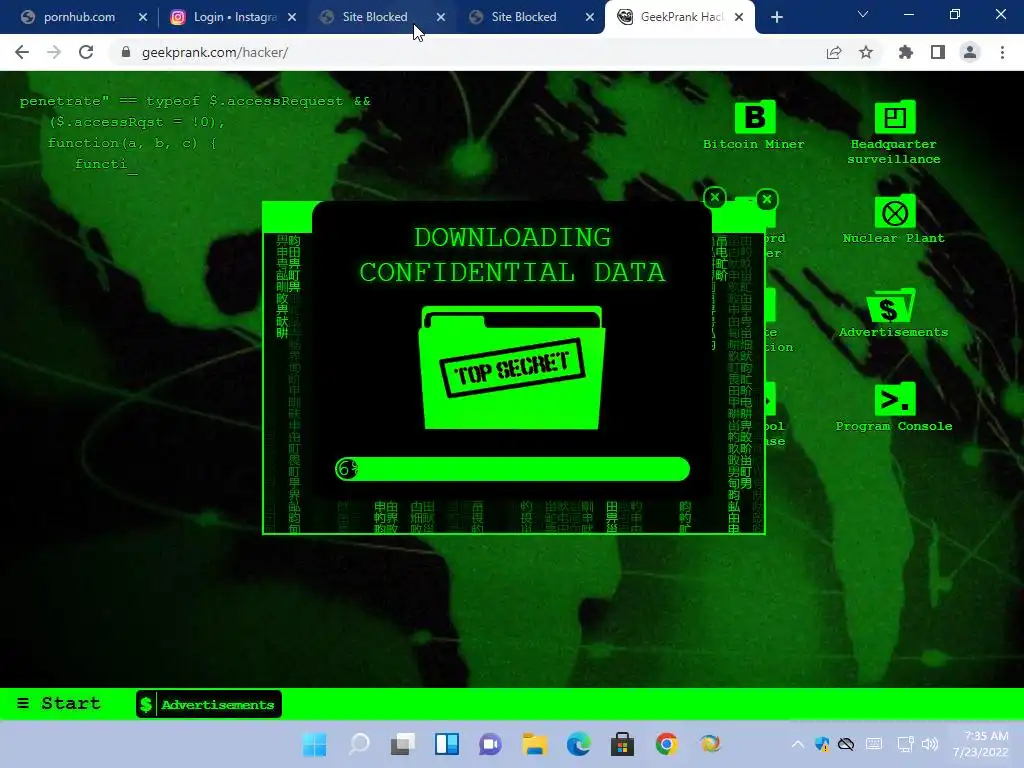Select the GeekPrank Hacker tab
The image size is (1024, 768).
point(681,17)
